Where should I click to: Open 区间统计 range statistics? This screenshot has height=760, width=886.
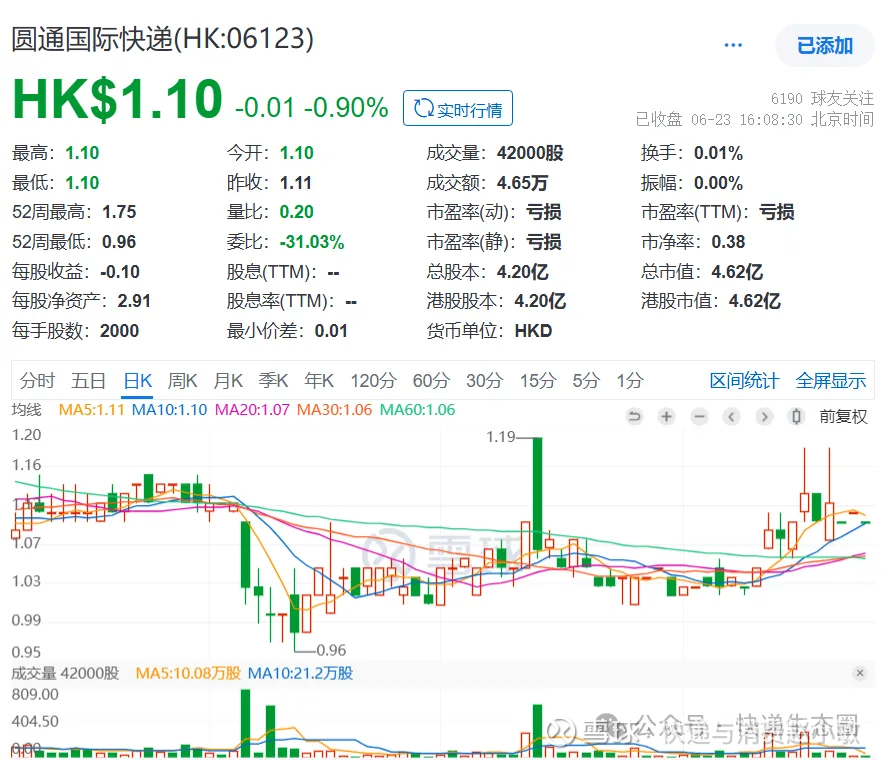tap(744, 381)
